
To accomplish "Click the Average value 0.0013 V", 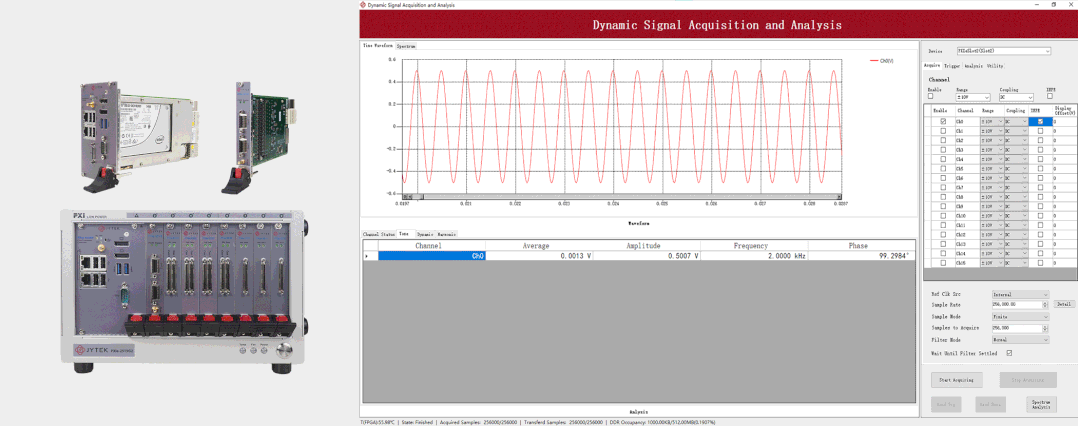I will [539, 256].
